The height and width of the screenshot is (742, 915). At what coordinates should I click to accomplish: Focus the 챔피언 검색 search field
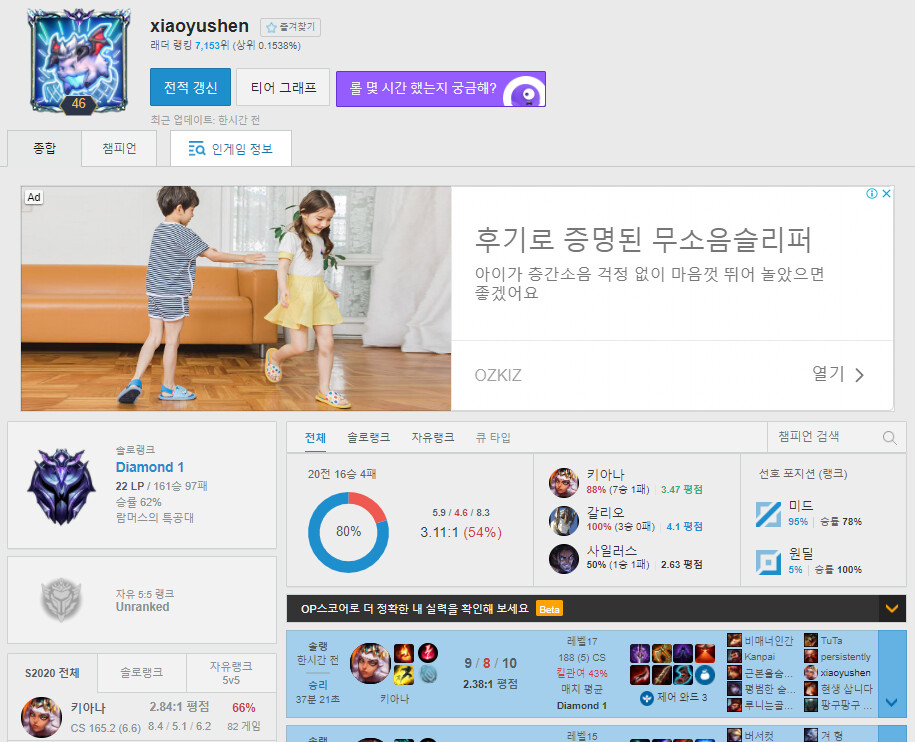[x=826, y=436]
